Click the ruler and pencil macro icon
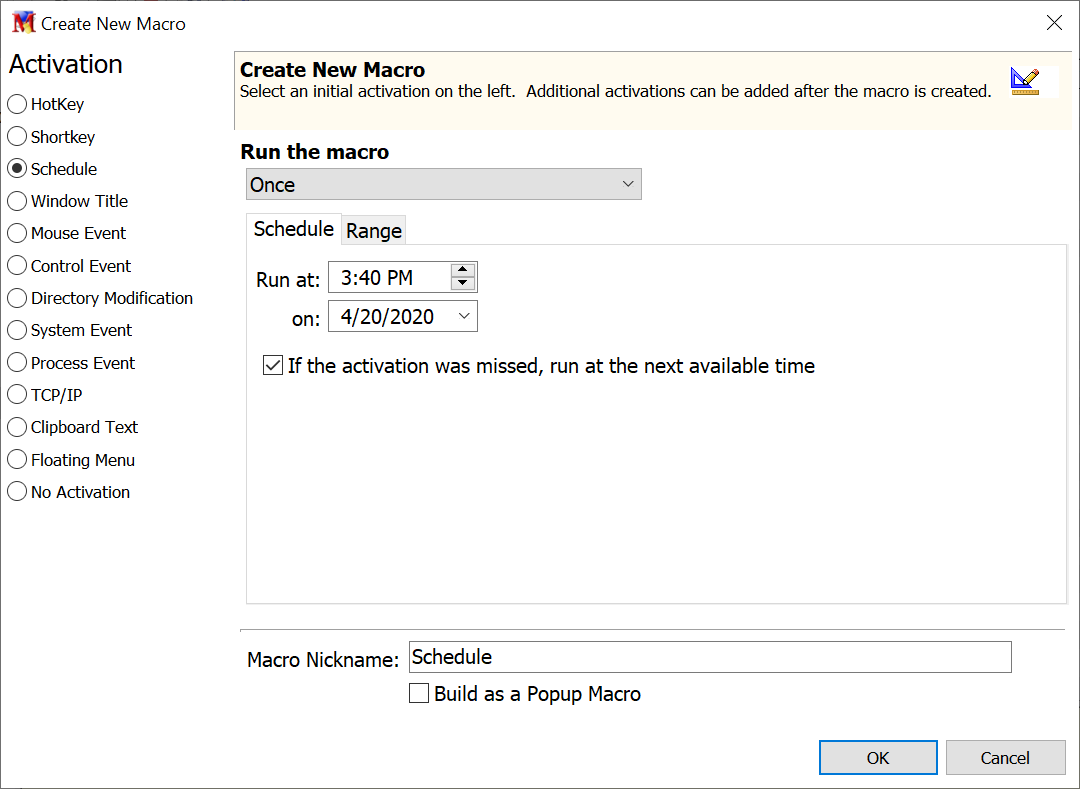The width and height of the screenshot is (1080, 789). coord(1024,81)
